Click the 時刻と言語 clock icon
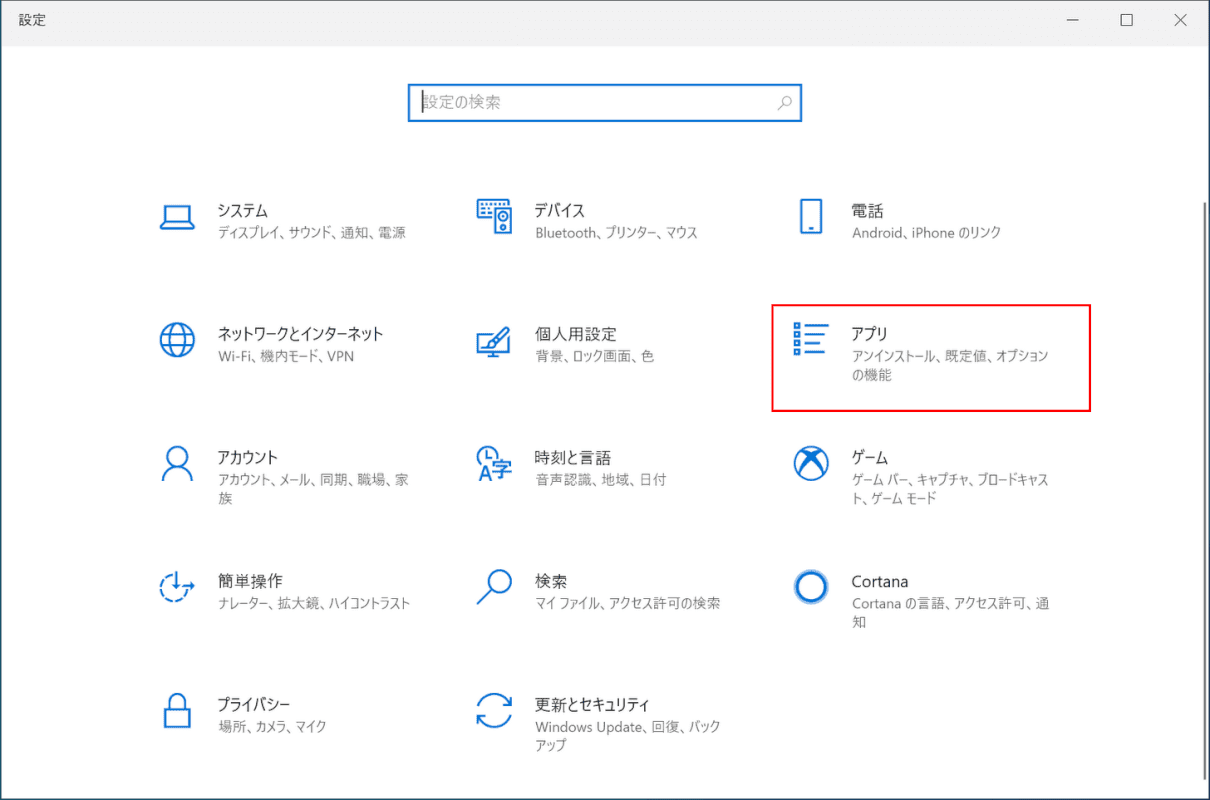Viewport: 1210px width, 800px height. (494, 463)
